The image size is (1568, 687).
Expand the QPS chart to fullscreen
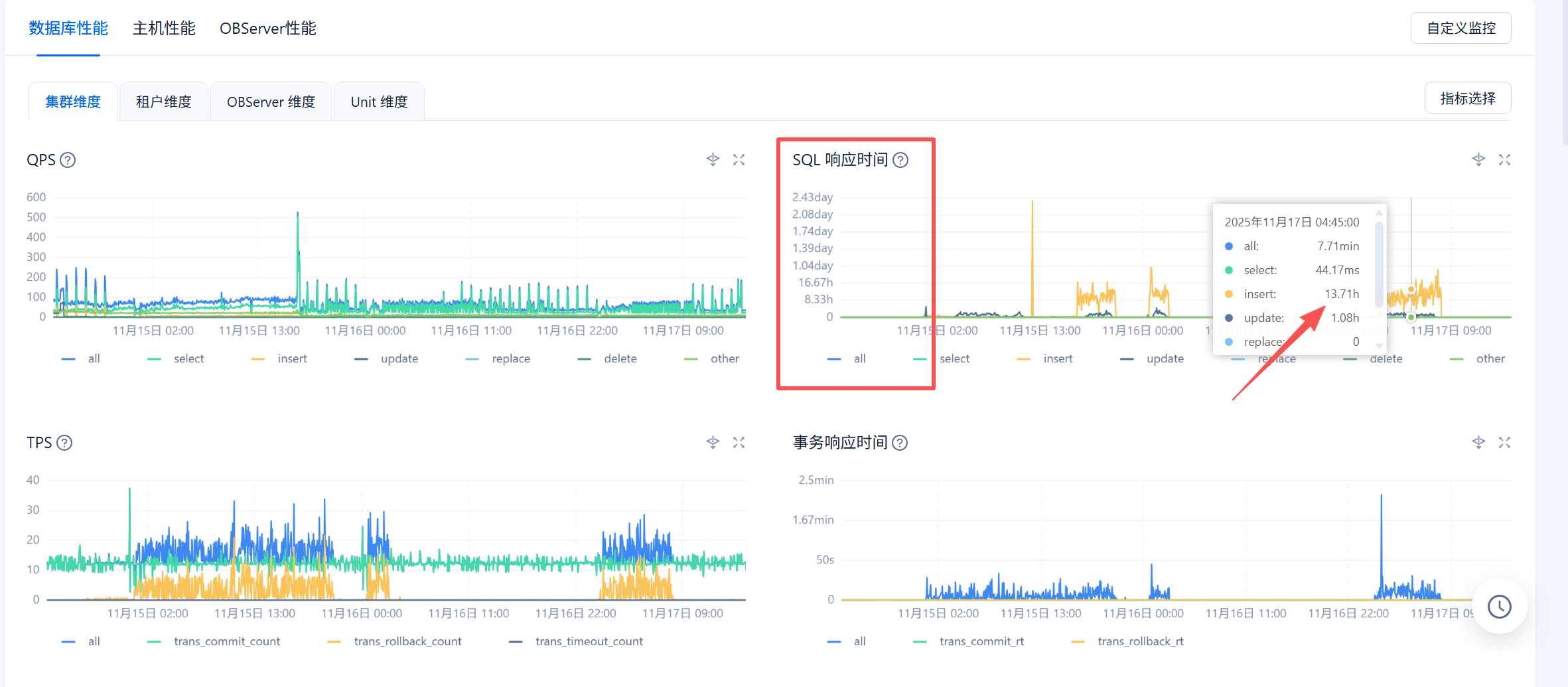(739, 160)
